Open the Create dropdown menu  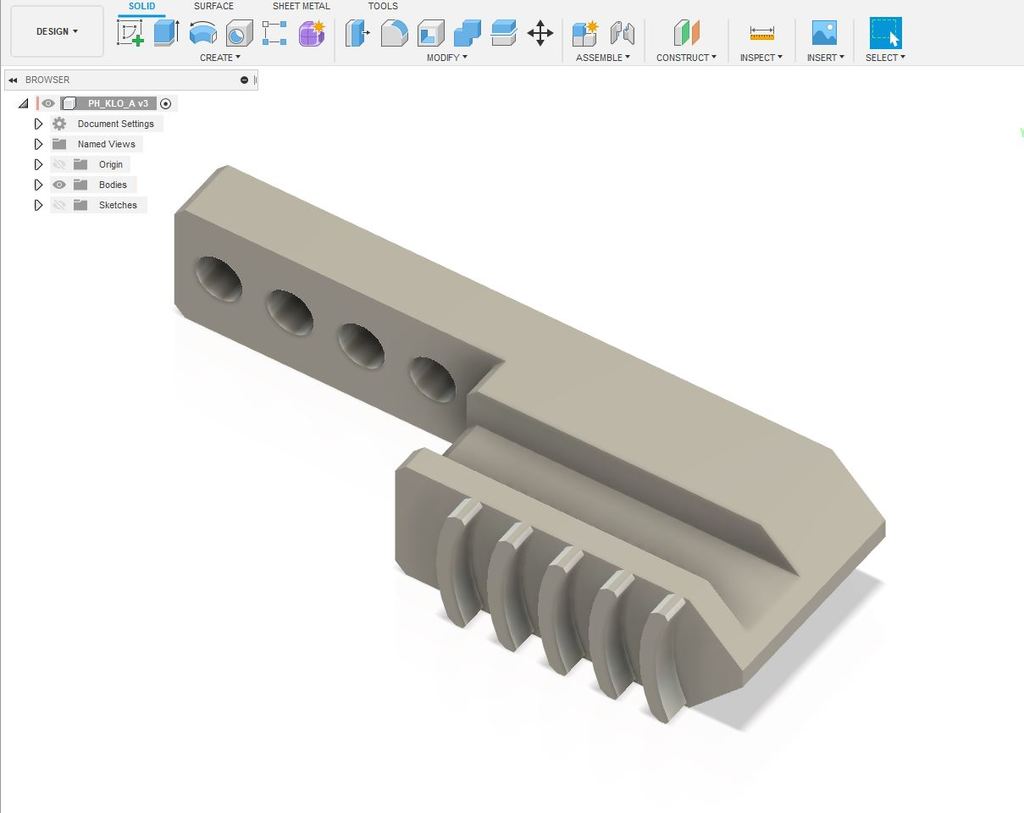click(220, 57)
